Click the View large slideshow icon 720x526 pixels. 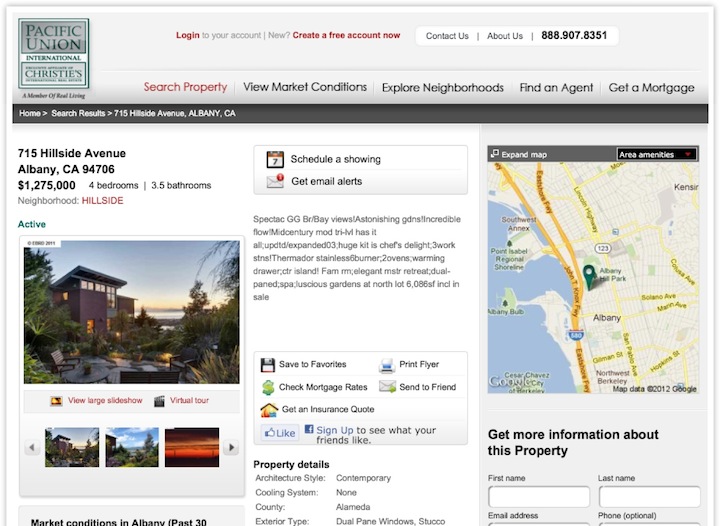point(57,401)
